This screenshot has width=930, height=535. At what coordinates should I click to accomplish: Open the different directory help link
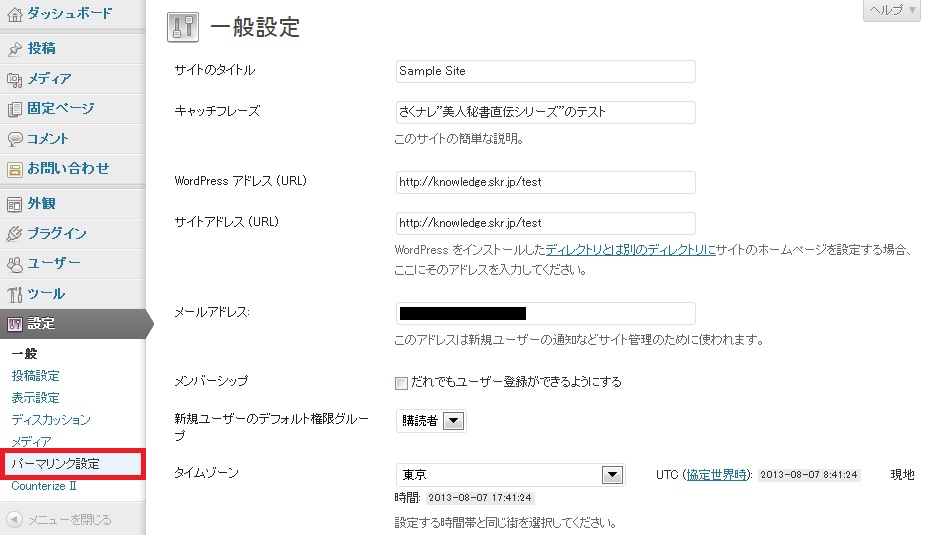[x=630, y=250]
